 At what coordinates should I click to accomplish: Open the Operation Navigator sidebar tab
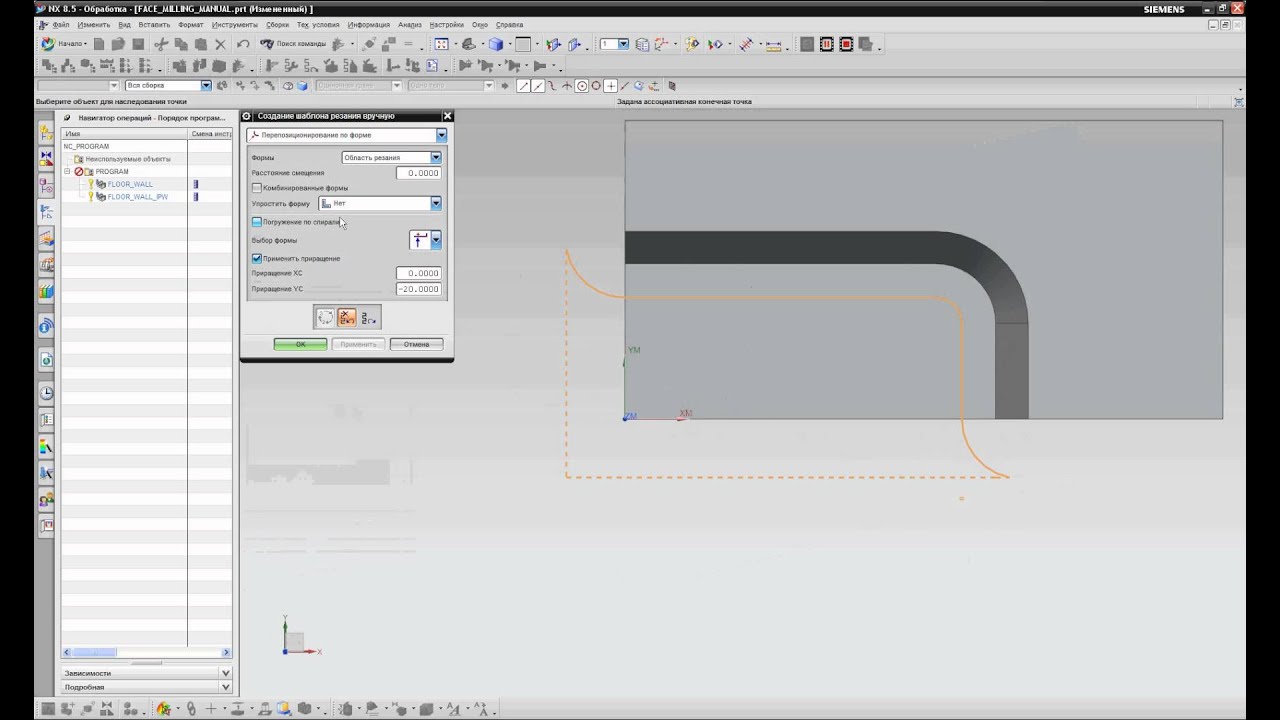(x=46, y=212)
